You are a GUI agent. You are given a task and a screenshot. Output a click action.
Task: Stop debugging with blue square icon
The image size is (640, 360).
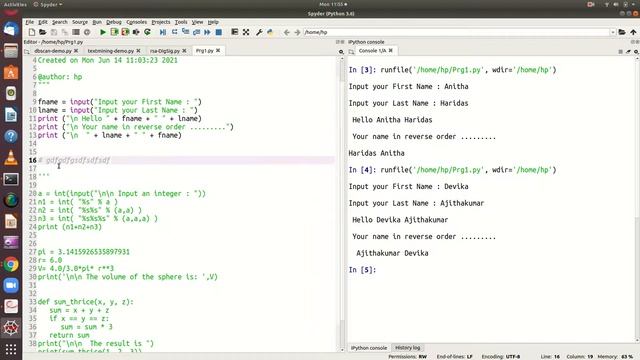coord(219,32)
